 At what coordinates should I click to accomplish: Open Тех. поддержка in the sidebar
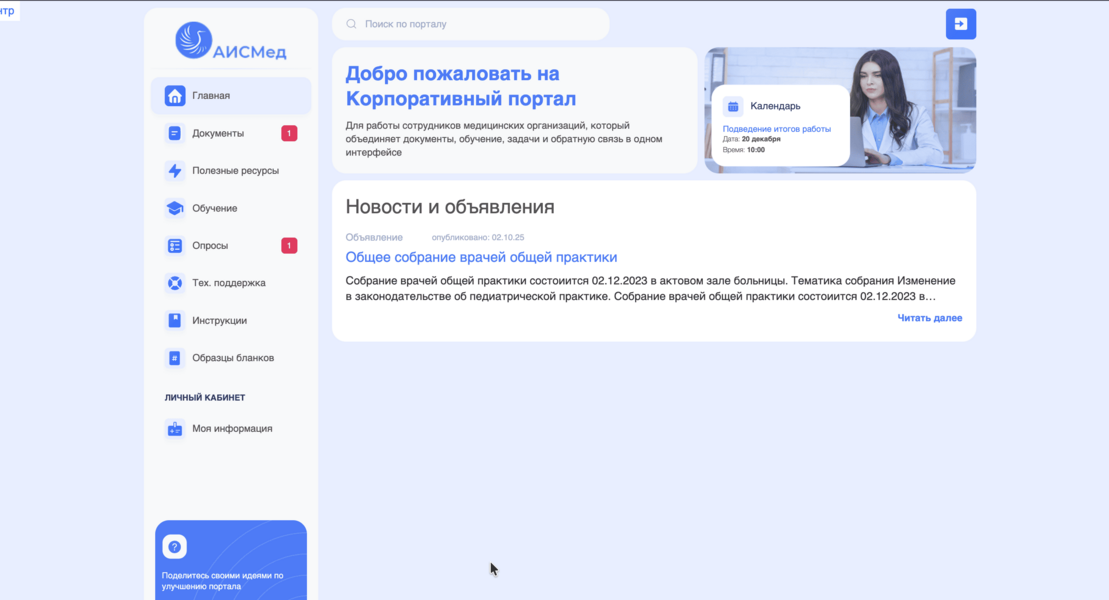(231, 283)
